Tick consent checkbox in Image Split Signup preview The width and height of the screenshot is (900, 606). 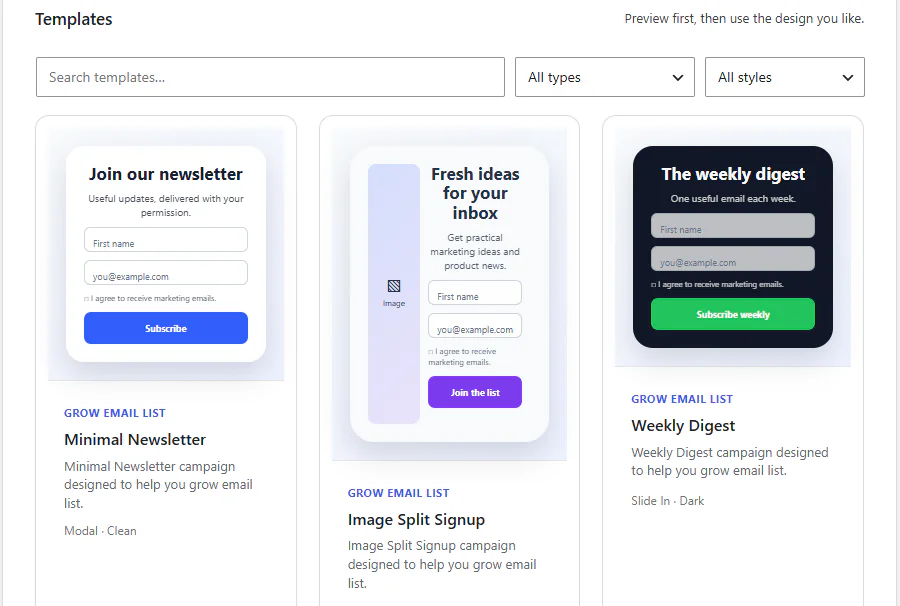click(x=430, y=352)
